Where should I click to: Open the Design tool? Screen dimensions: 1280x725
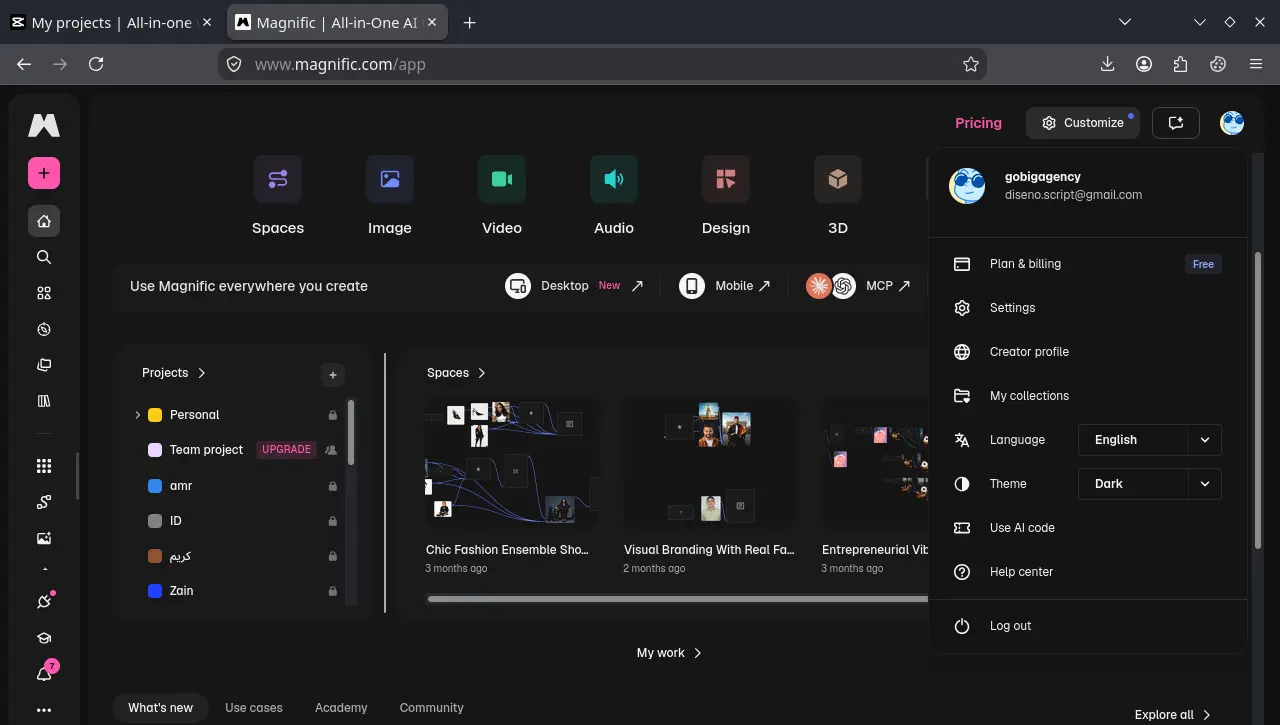[x=726, y=196]
